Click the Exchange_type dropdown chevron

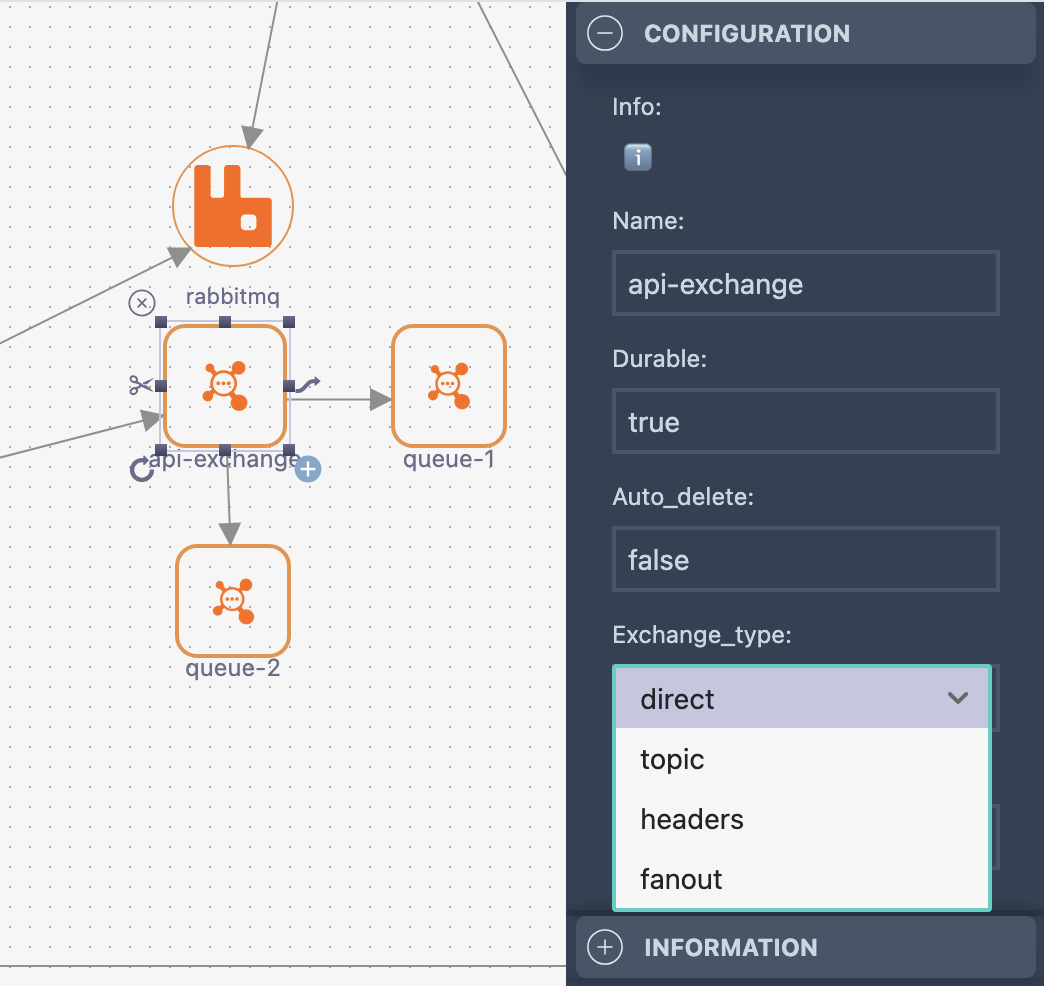point(958,698)
